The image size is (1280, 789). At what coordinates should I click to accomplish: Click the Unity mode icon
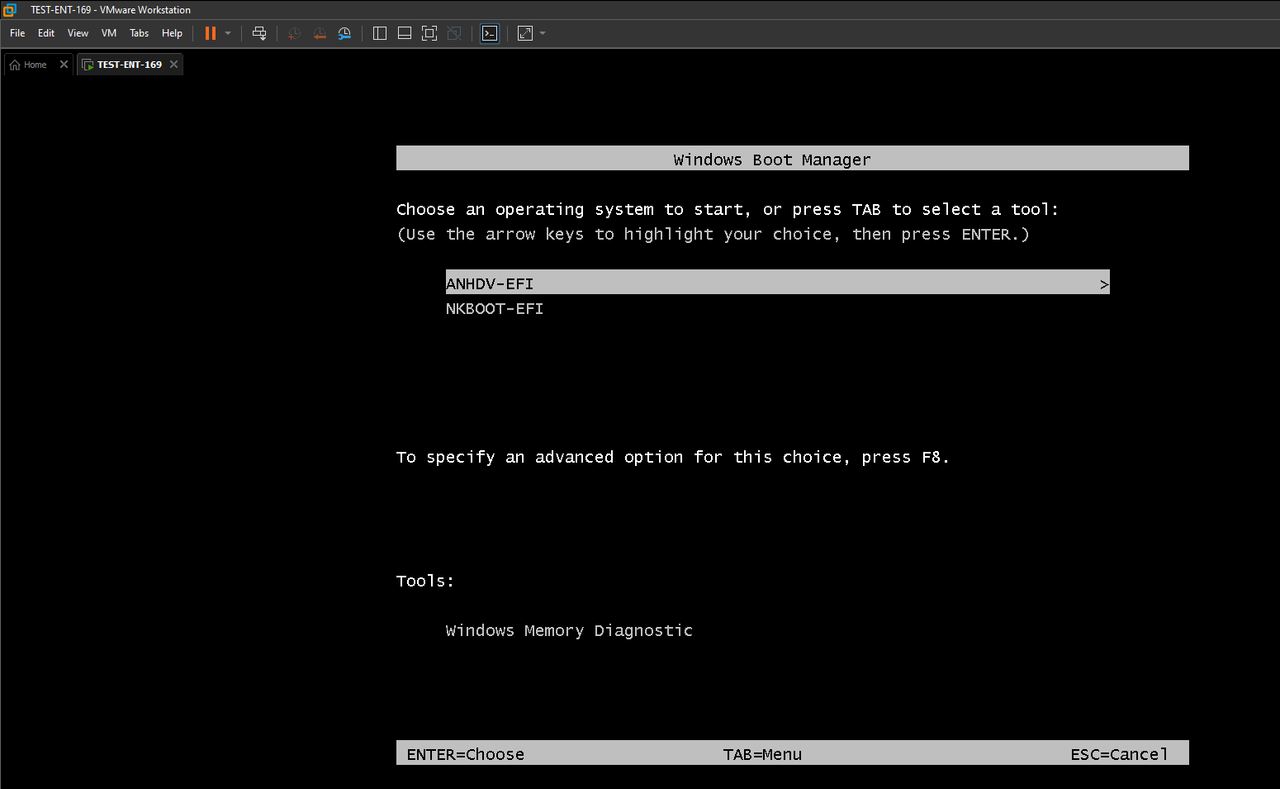454,33
